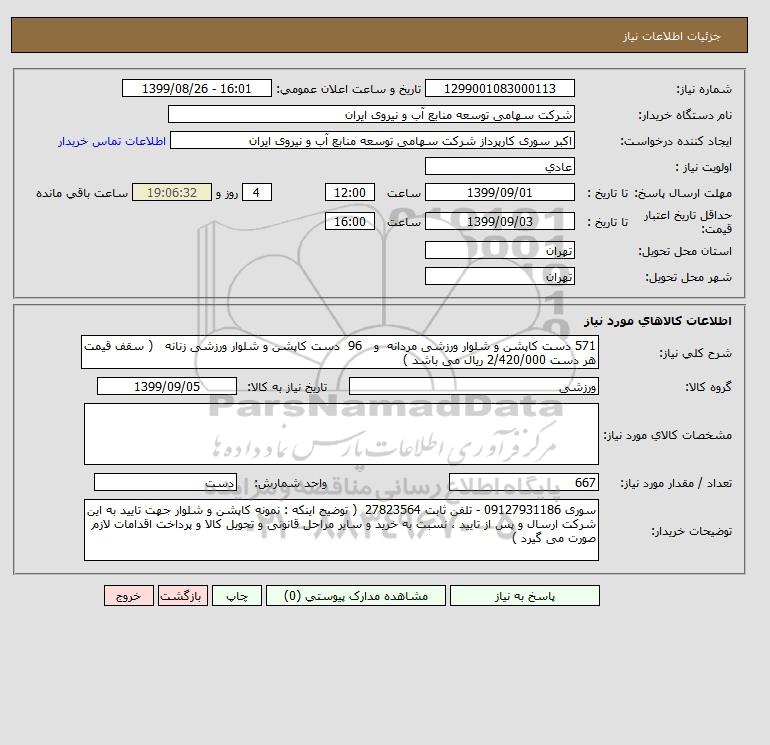The height and width of the screenshot is (745, 770).
Task: Click the 'ایجاد کننده درخواست:' label
Action: 676,141
